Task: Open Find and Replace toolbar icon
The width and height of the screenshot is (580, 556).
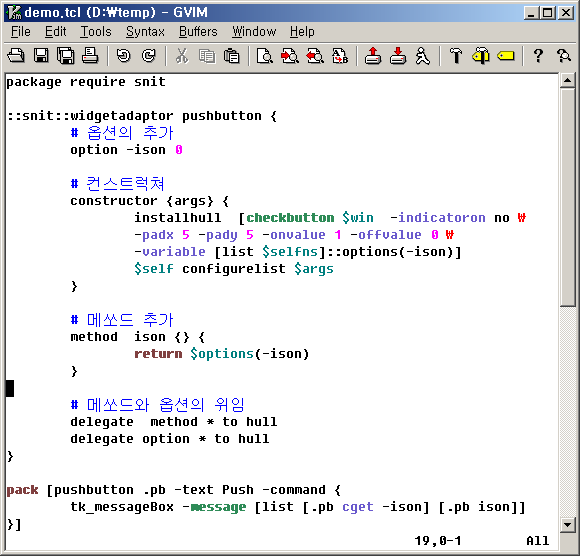Action: (340, 56)
